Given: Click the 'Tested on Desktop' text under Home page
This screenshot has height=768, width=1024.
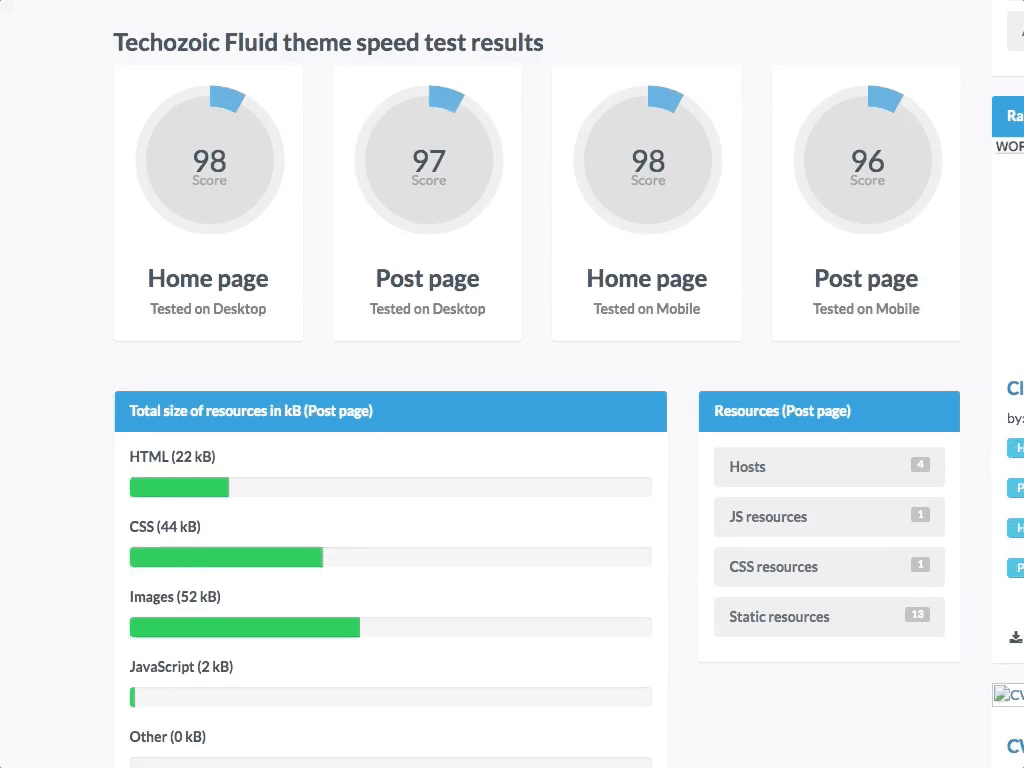Looking at the screenshot, I should (x=208, y=309).
